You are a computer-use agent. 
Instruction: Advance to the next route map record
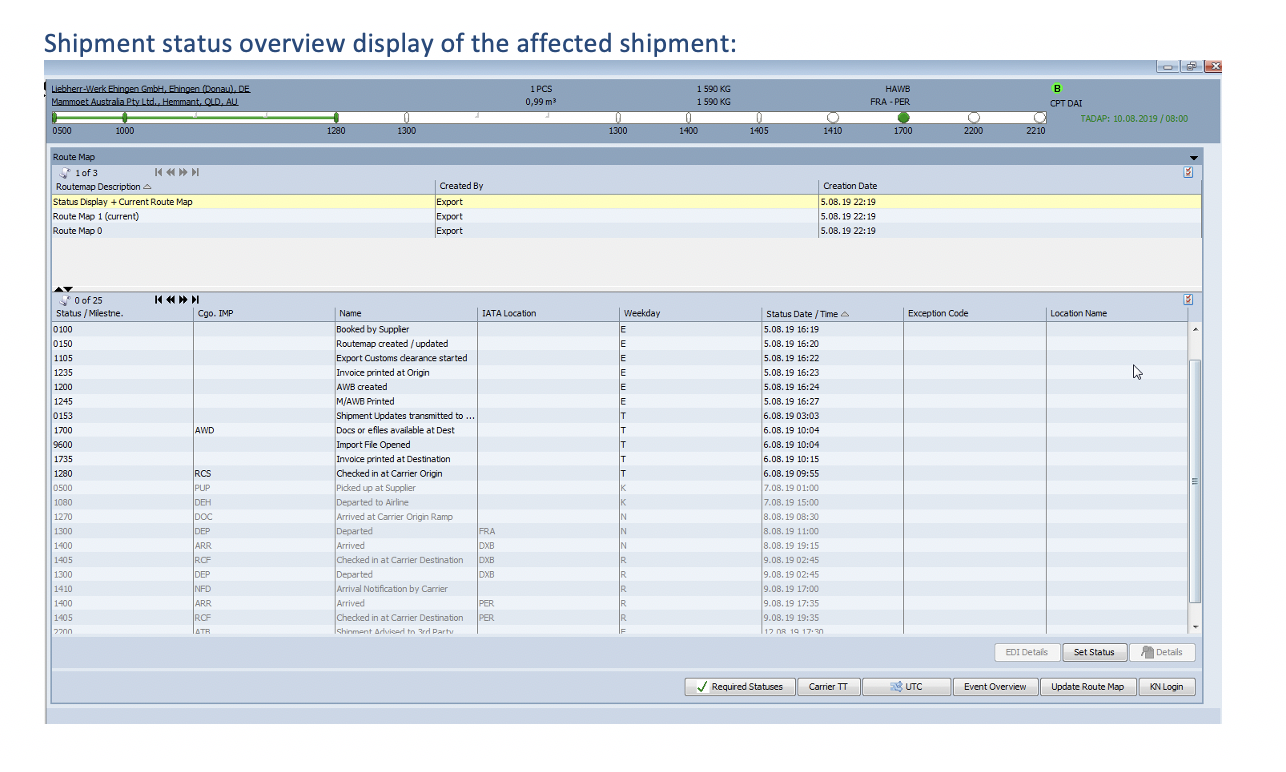click(183, 172)
